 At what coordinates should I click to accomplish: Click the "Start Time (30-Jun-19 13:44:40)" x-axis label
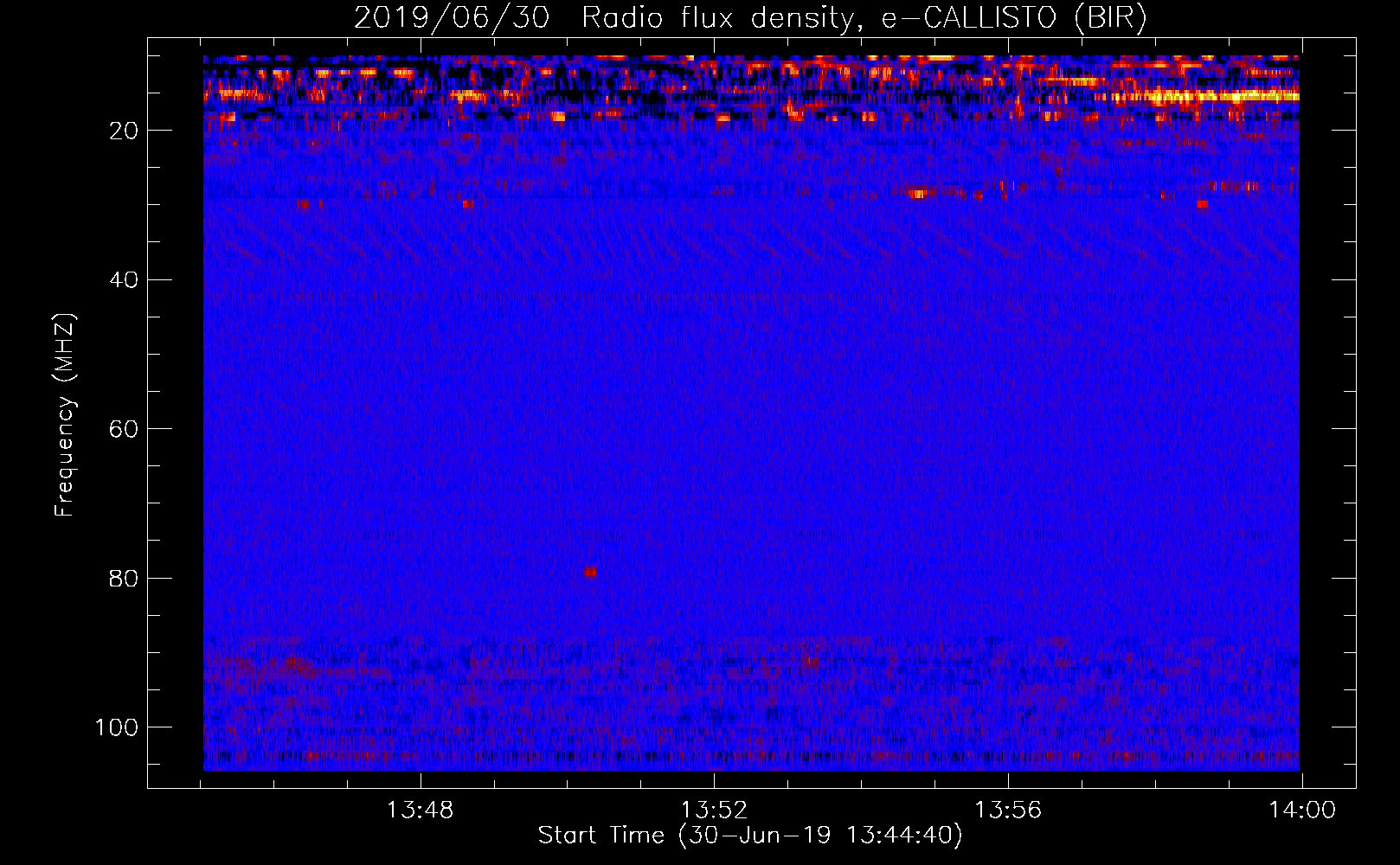click(750, 836)
